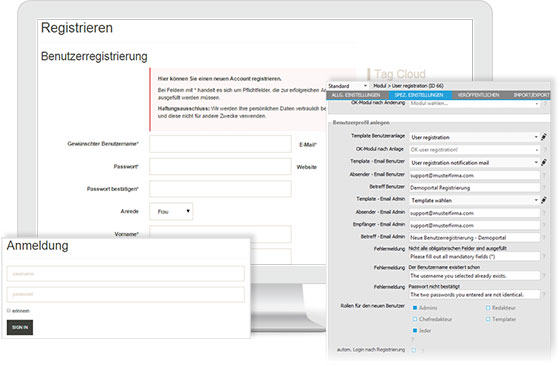Check the Admins role checkbox
This screenshot has width=560, height=366.
(x=415, y=308)
